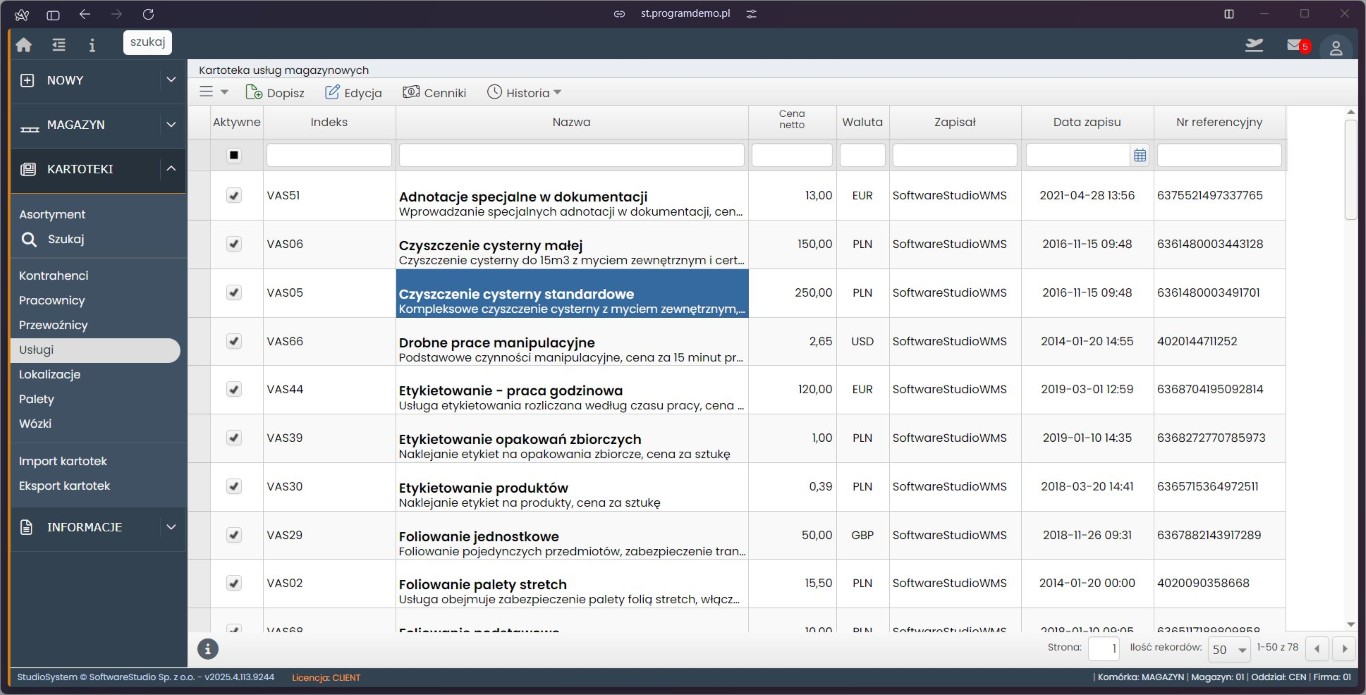The width and height of the screenshot is (1366, 695).
Task: Click the airplane icon in header
Action: (x=1253, y=45)
